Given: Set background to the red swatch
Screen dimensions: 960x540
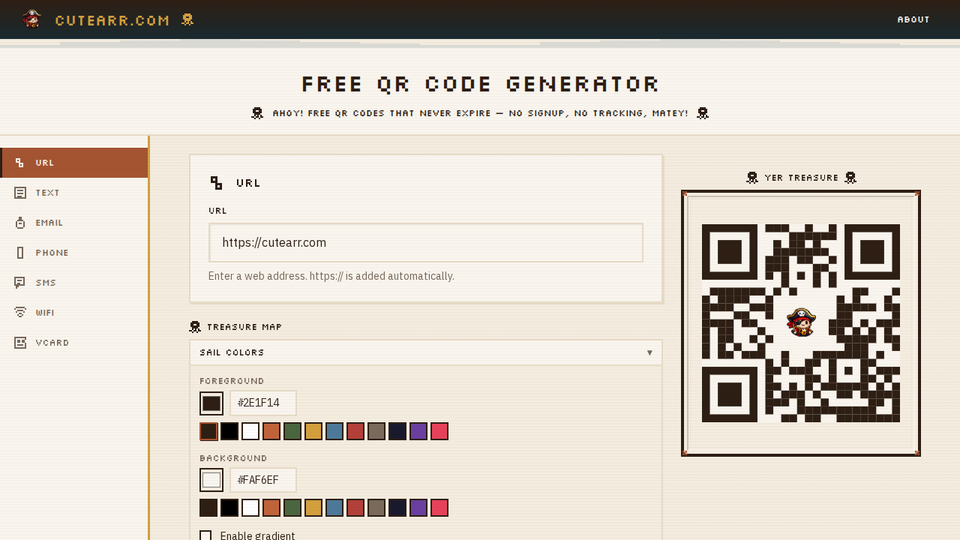Looking at the screenshot, I should coord(356,508).
